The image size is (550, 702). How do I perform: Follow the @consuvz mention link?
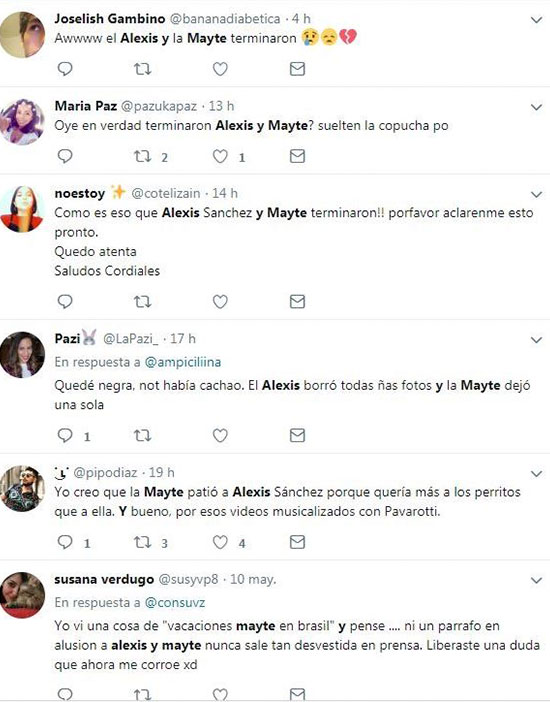(175, 603)
